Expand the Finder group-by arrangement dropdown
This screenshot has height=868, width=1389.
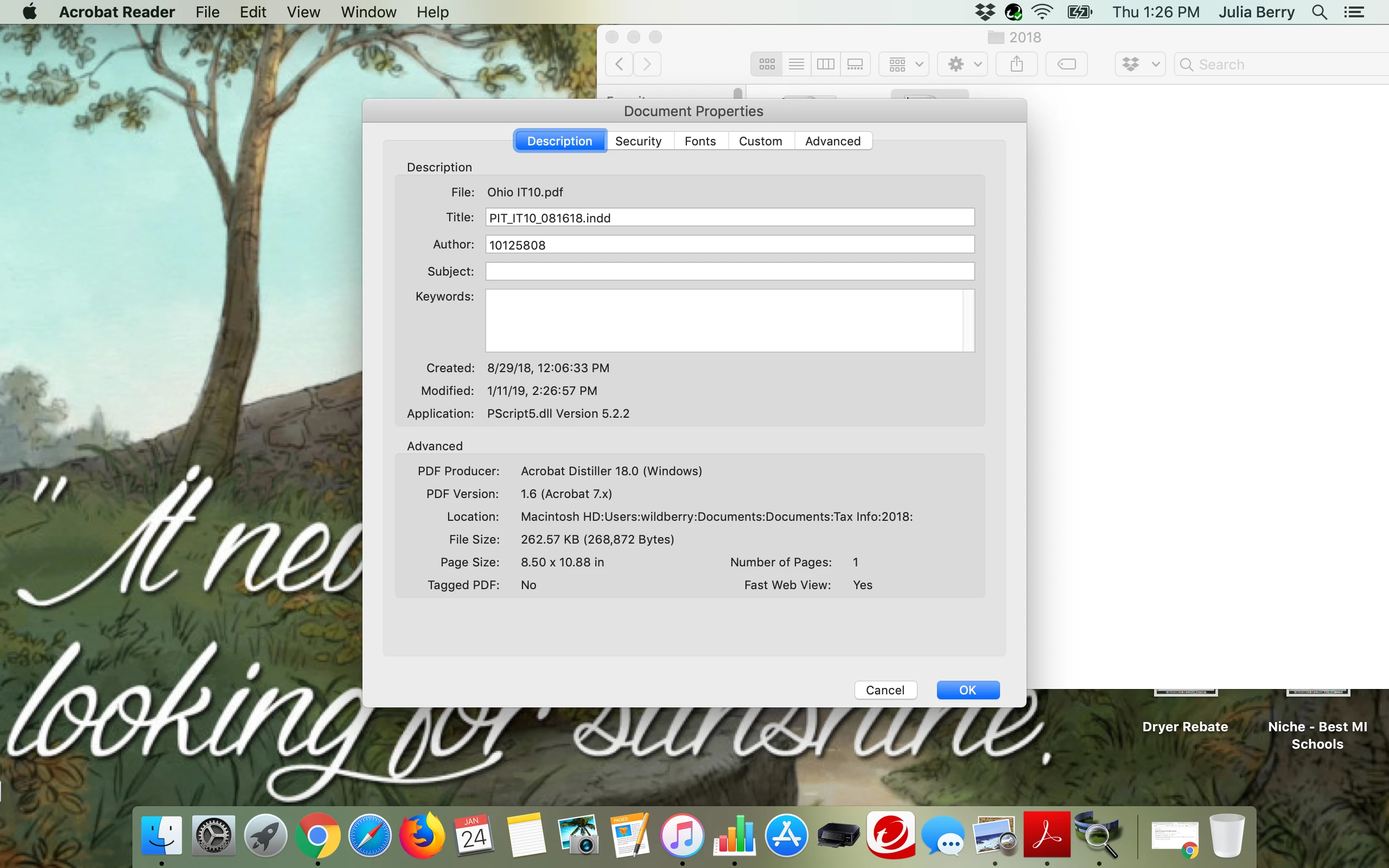pyautogui.click(x=905, y=63)
